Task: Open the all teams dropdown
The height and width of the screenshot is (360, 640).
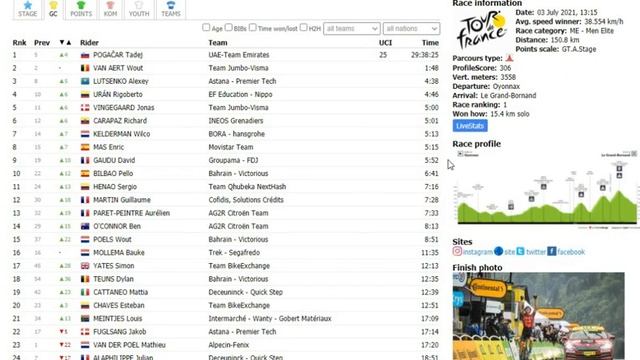Action: [x=352, y=29]
